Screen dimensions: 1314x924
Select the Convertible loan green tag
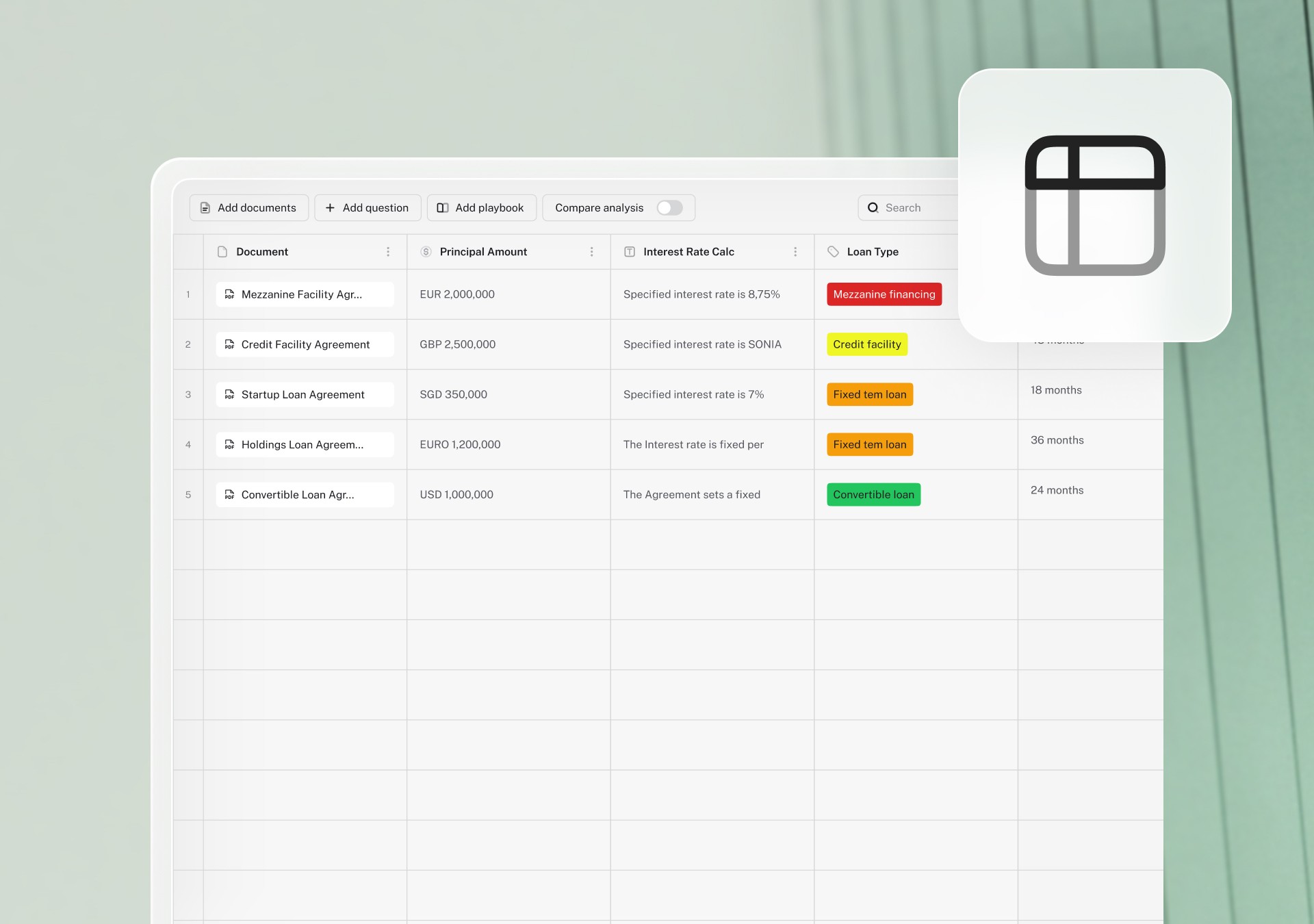[874, 494]
